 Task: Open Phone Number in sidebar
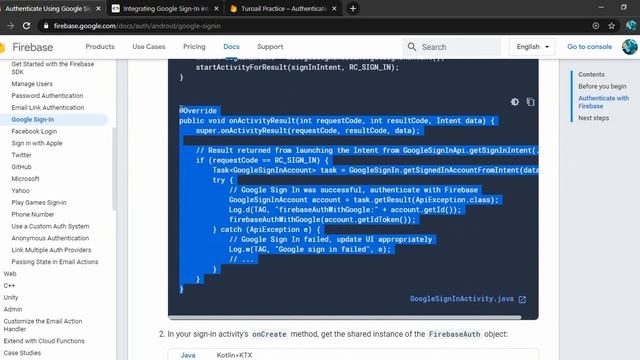tap(33, 214)
